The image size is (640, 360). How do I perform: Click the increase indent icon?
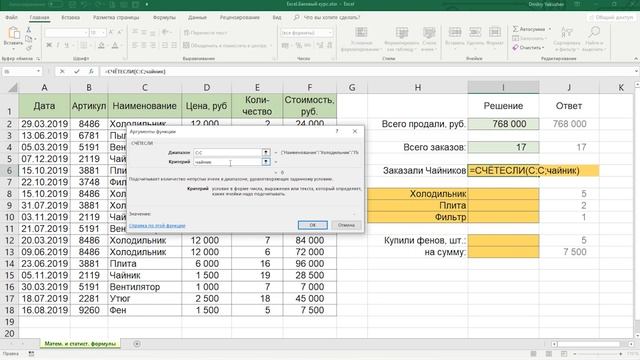coord(174,45)
